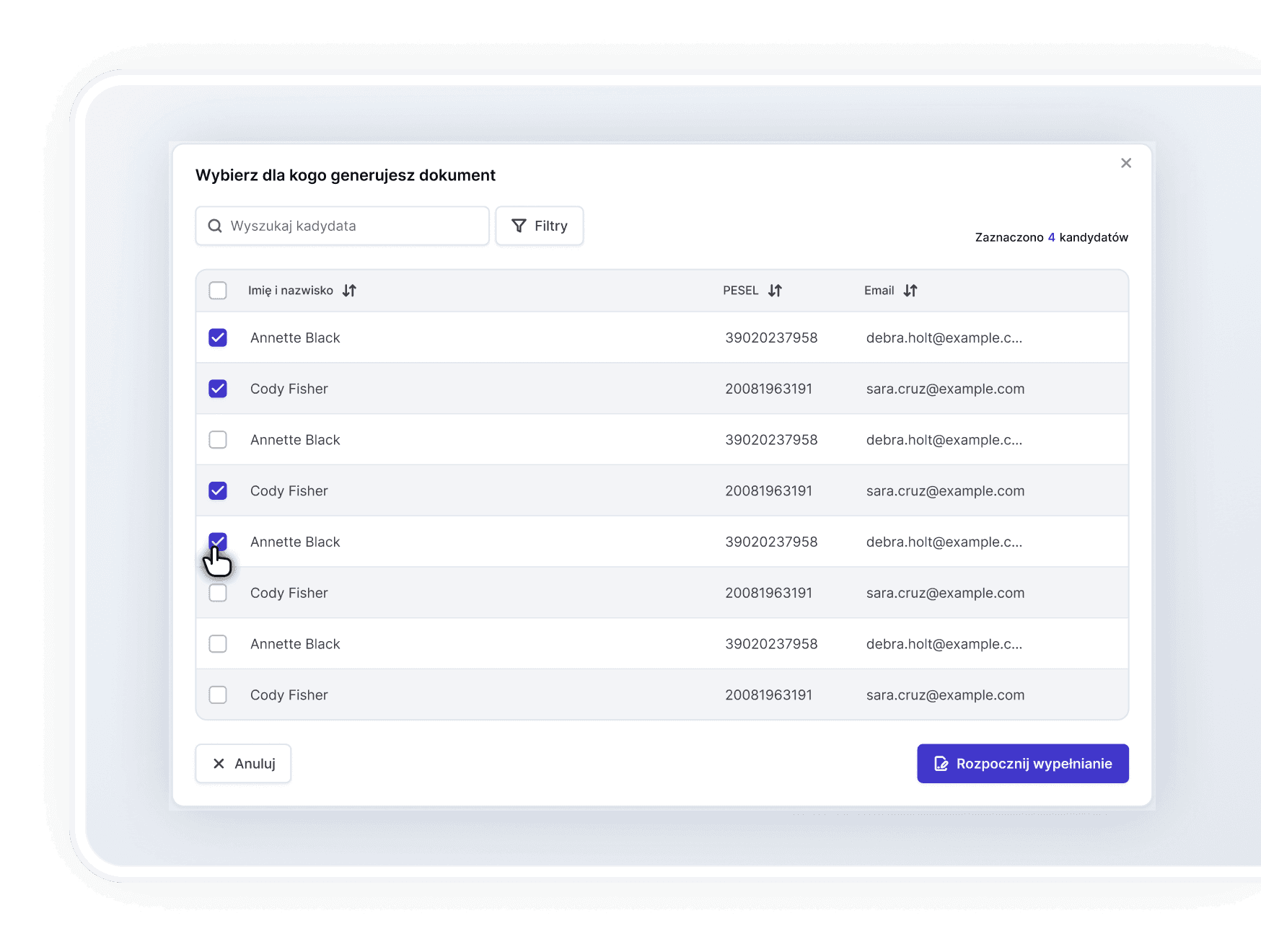The height and width of the screenshot is (952, 1261).
Task: Select the first Cody Fisher name
Action: [289, 389]
